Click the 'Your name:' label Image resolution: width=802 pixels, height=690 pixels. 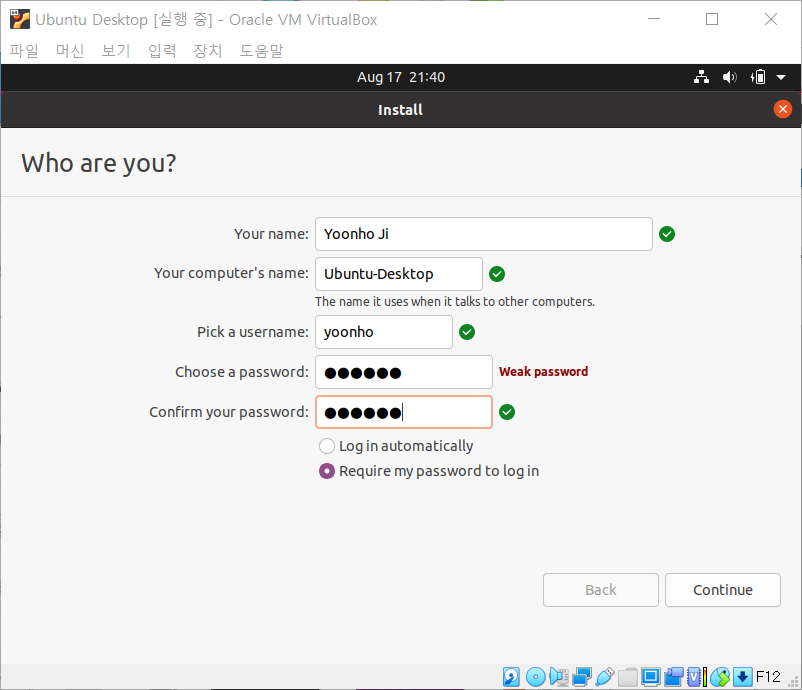pos(271,234)
